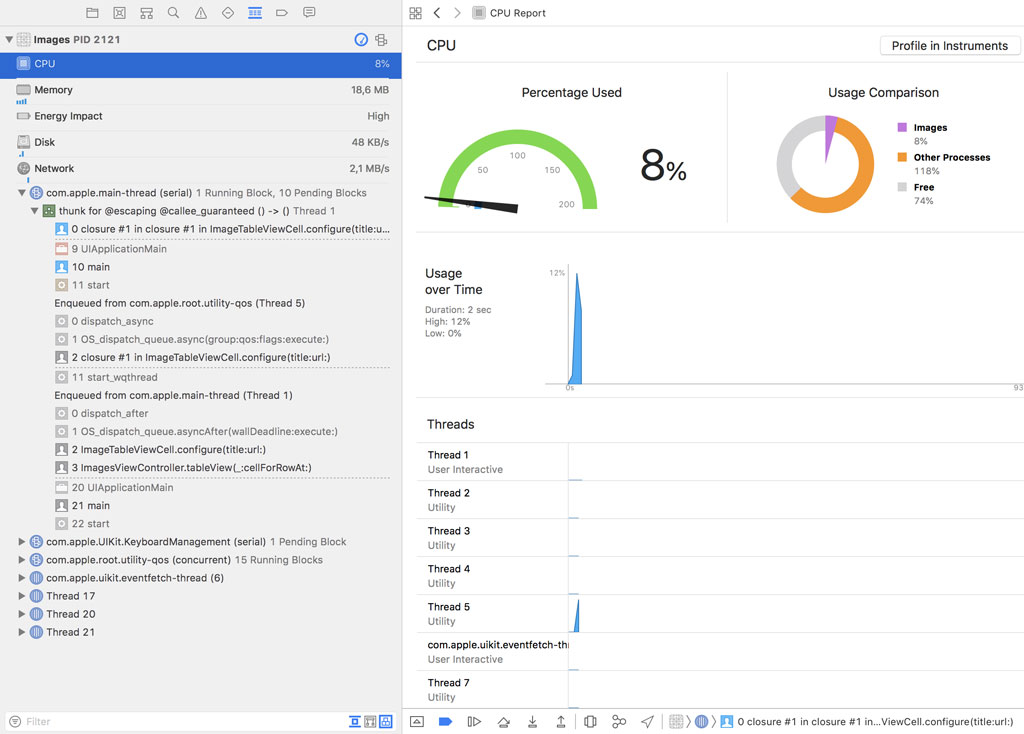Click the Simulate Location arrow icon
The image size is (1024, 734).
coord(647,721)
